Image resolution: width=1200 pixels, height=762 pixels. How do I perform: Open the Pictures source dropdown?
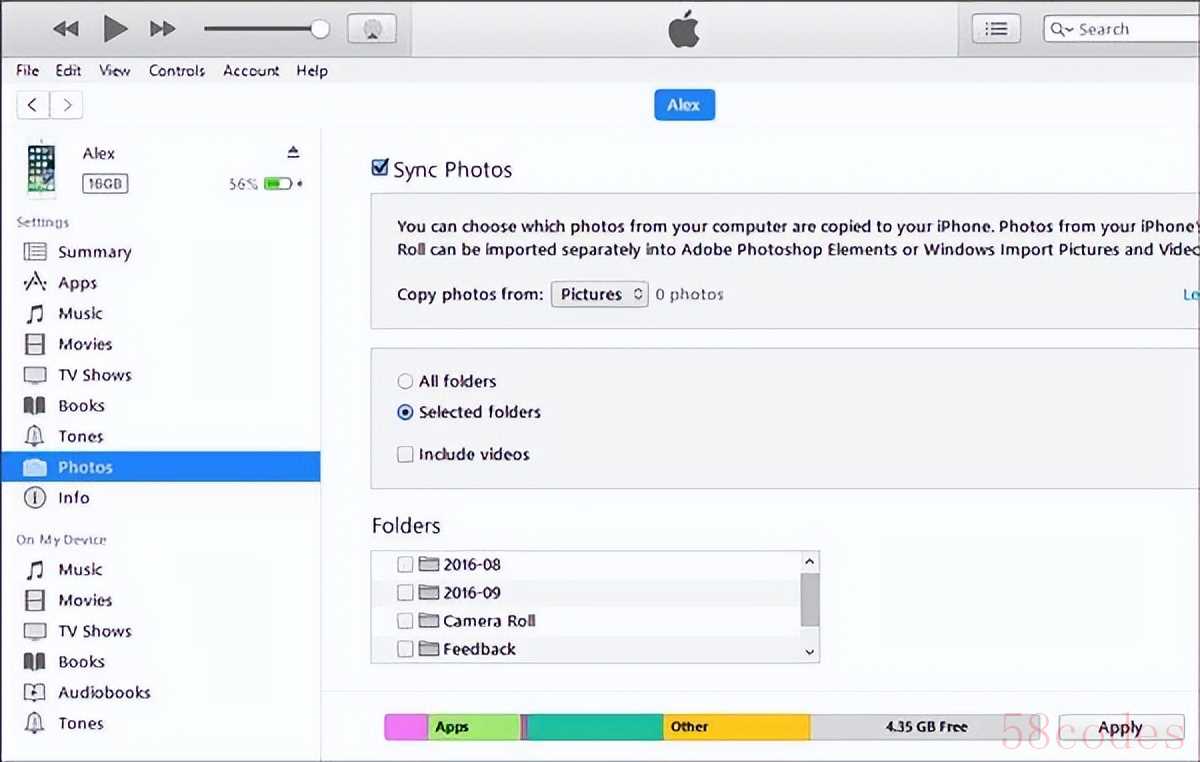pos(600,294)
